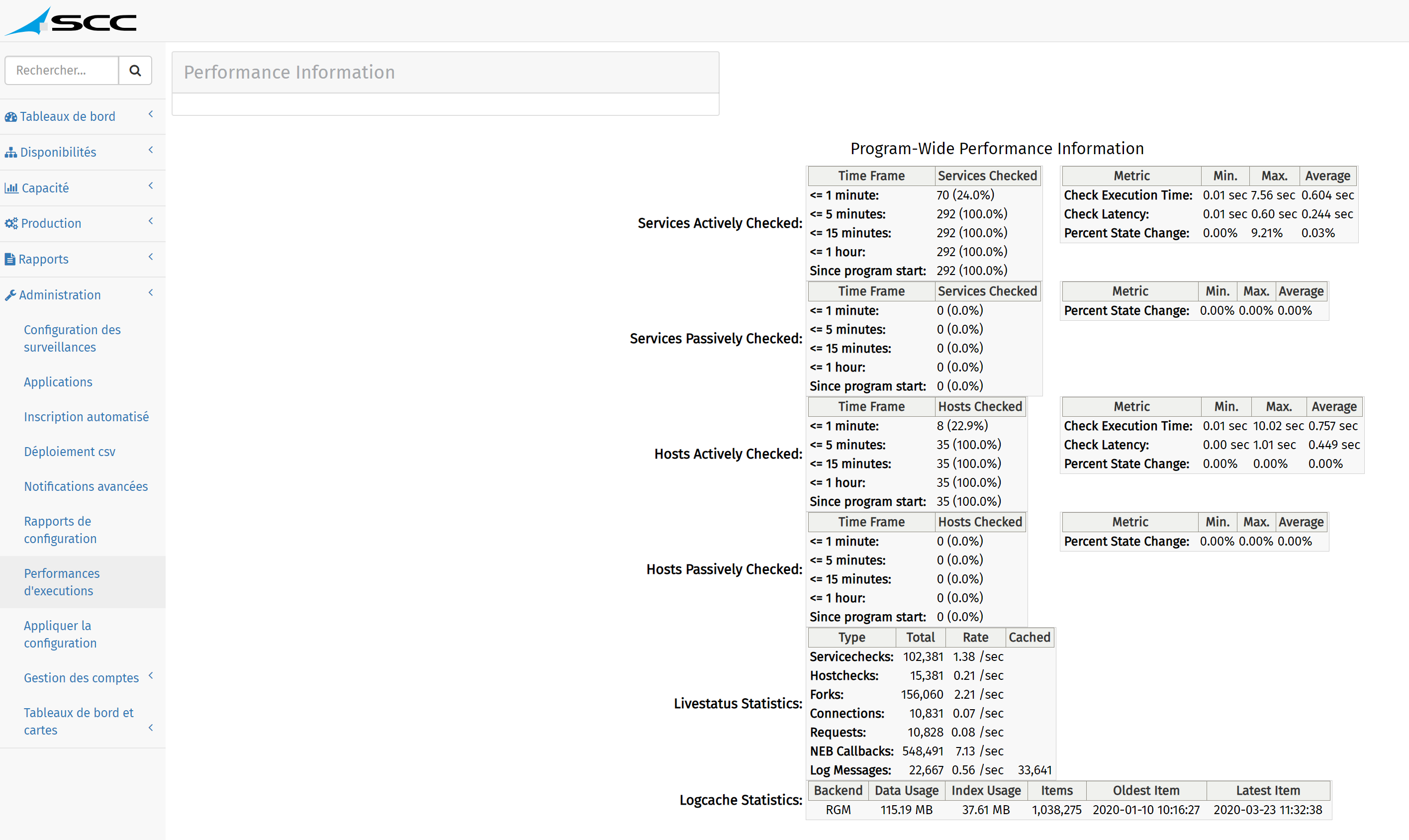
Task: Click the Disponibilités sitemap icon
Action: [11, 152]
